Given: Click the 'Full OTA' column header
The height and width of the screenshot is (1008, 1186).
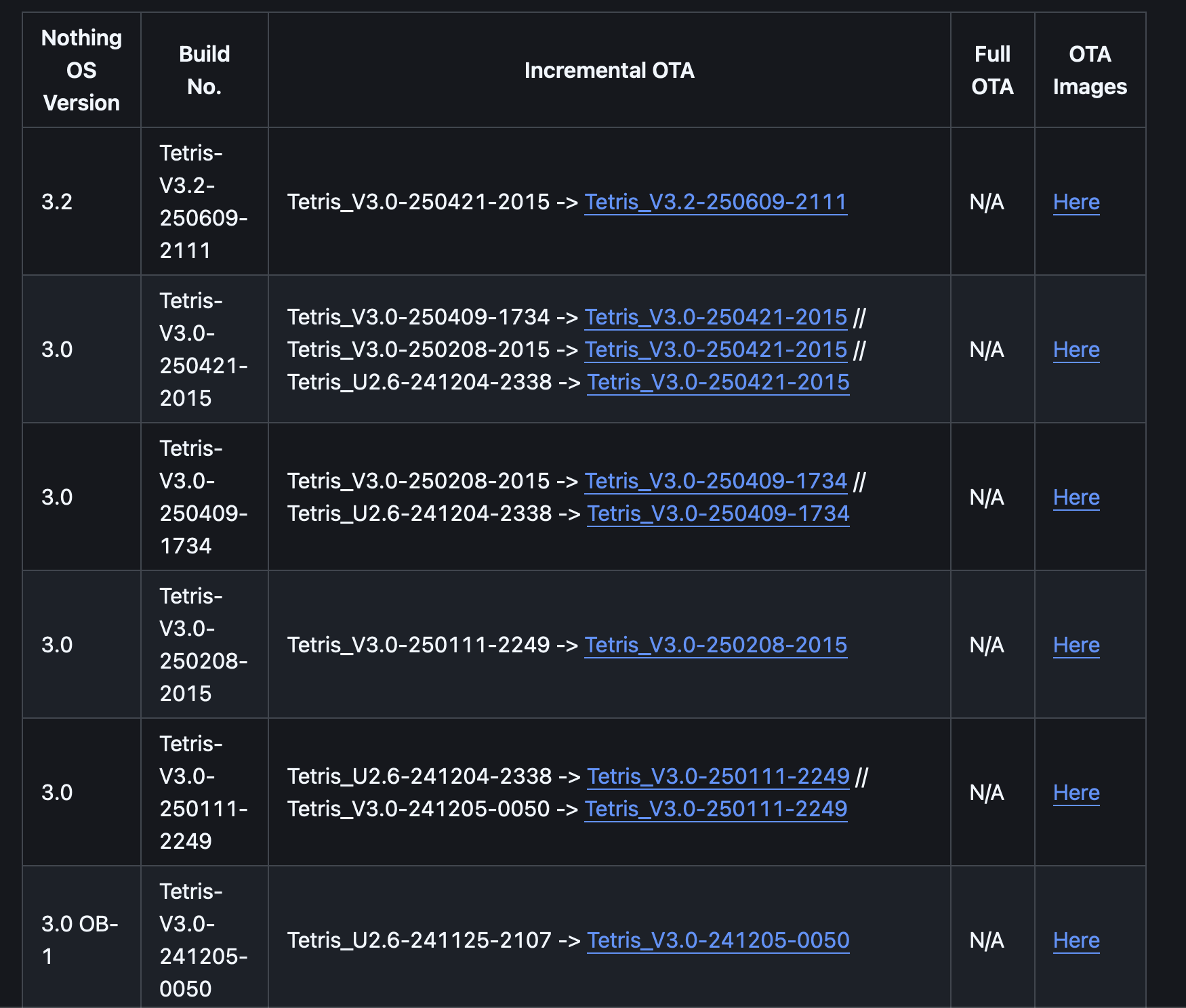Looking at the screenshot, I should point(992,70).
